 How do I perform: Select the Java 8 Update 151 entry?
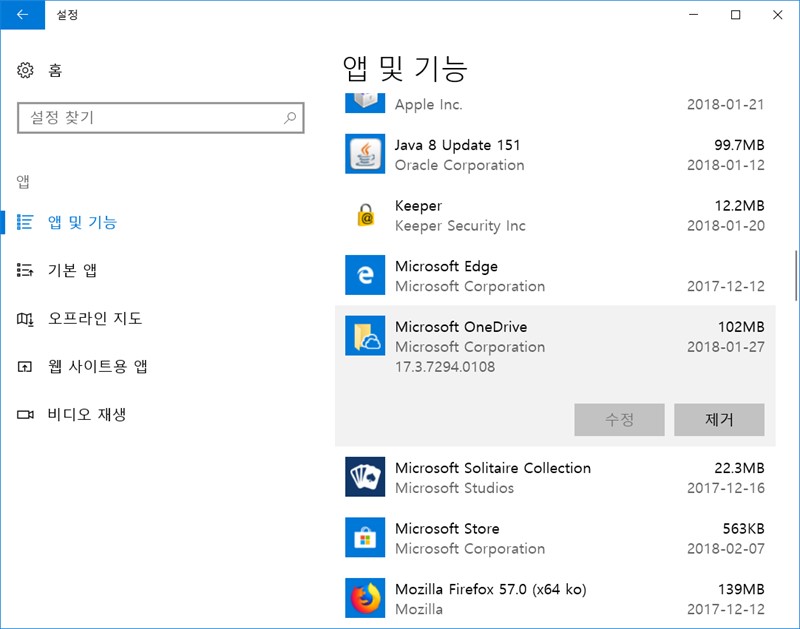coord(555,155)
